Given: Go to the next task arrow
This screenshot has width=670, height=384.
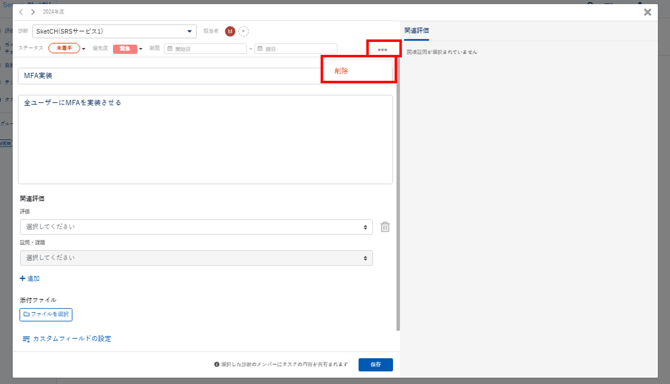Looking at the screenshot, I should tap(32, 12).
